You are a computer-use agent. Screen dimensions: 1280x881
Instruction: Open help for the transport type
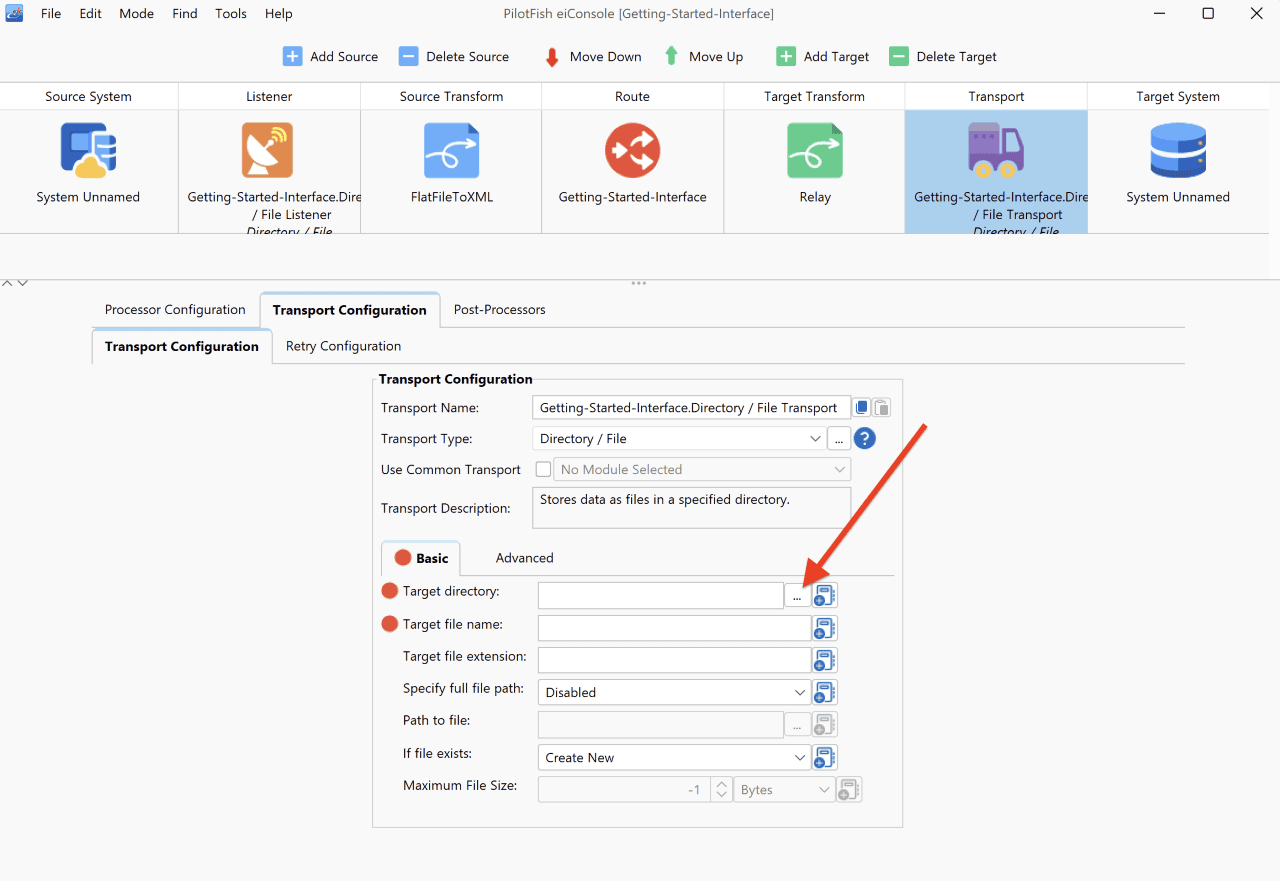coord(864,438)
